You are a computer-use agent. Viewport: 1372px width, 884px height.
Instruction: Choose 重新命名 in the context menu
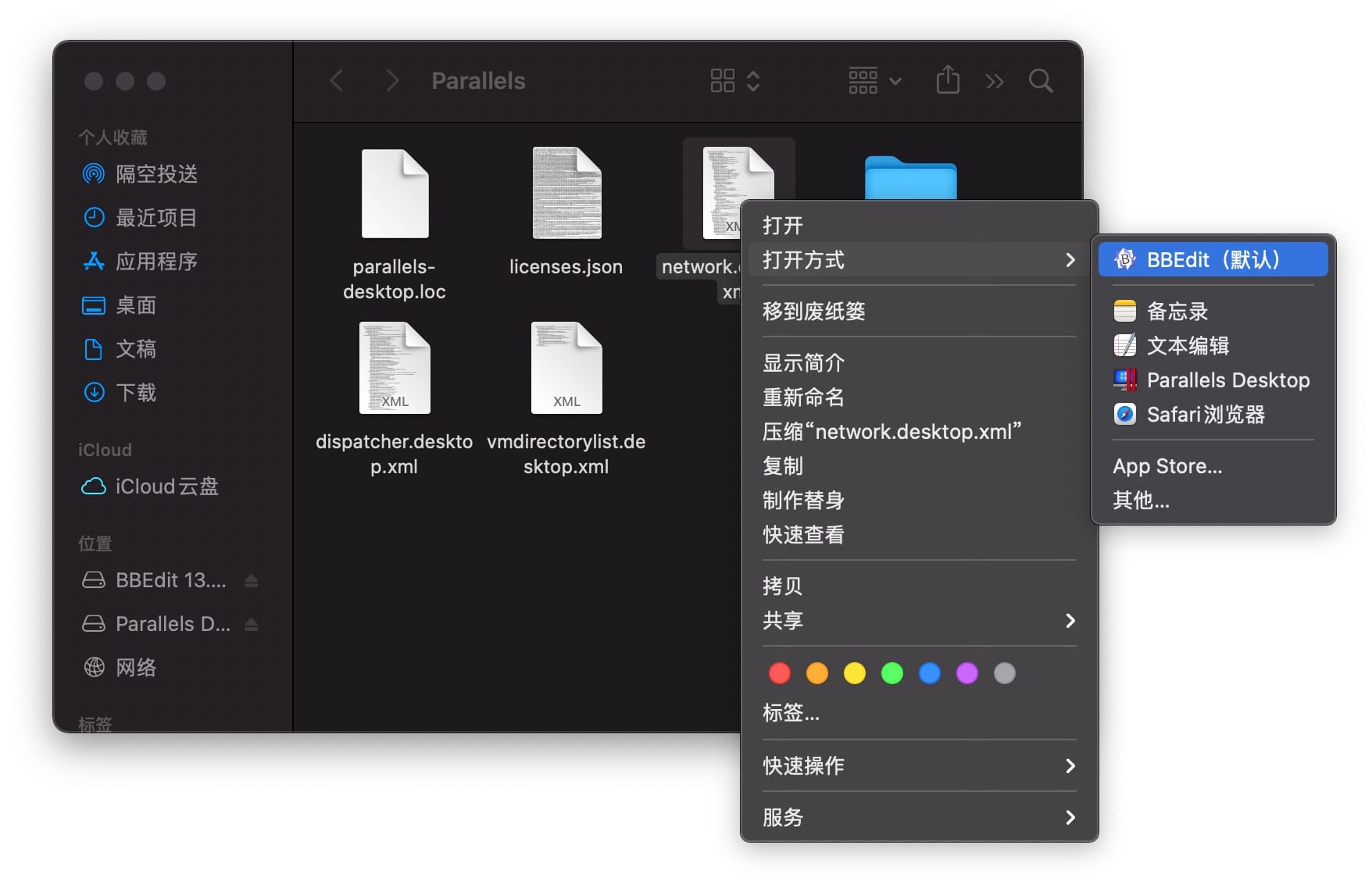tap(803, 397)
